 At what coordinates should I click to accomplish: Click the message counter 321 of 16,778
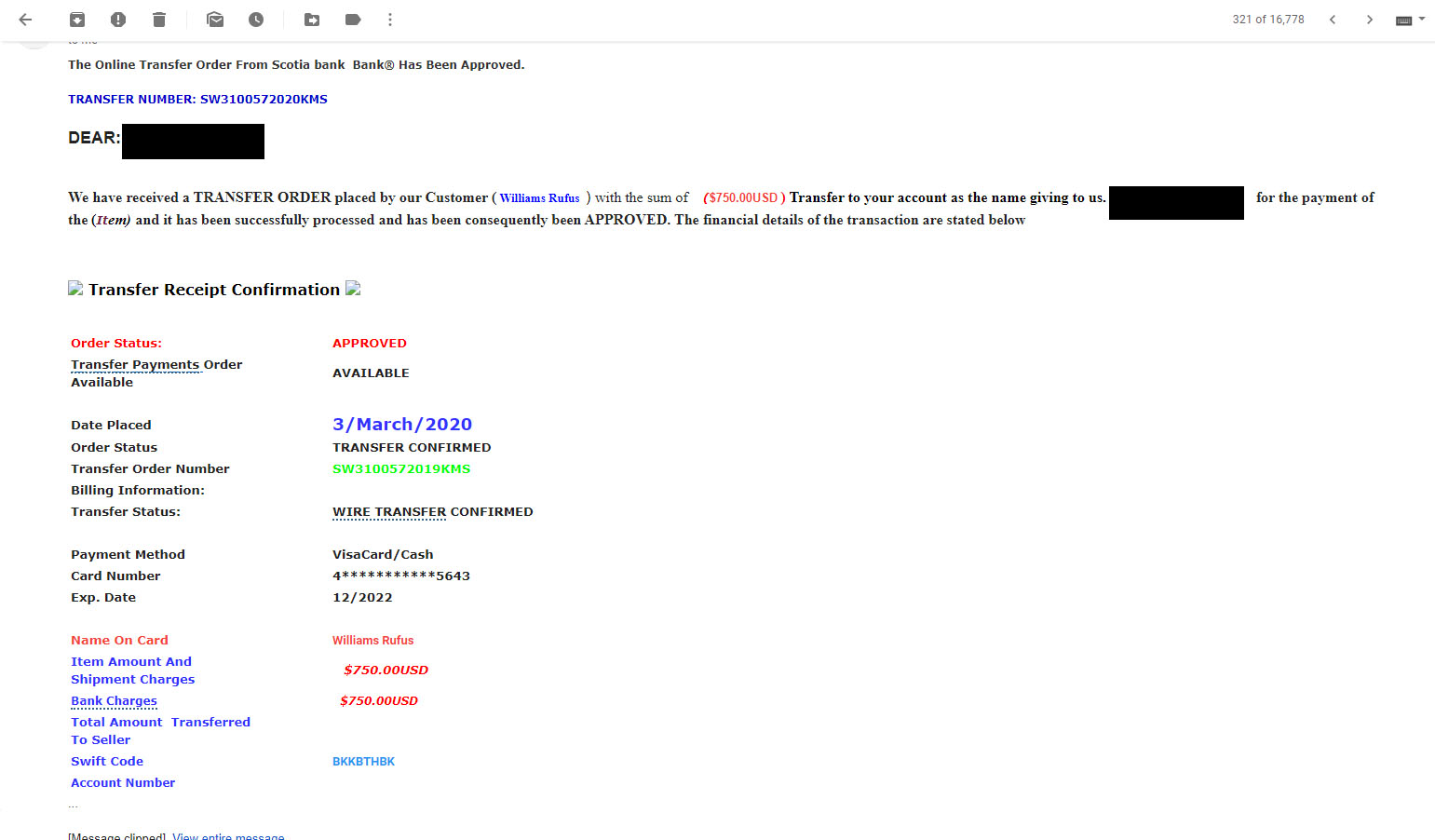1268,20
